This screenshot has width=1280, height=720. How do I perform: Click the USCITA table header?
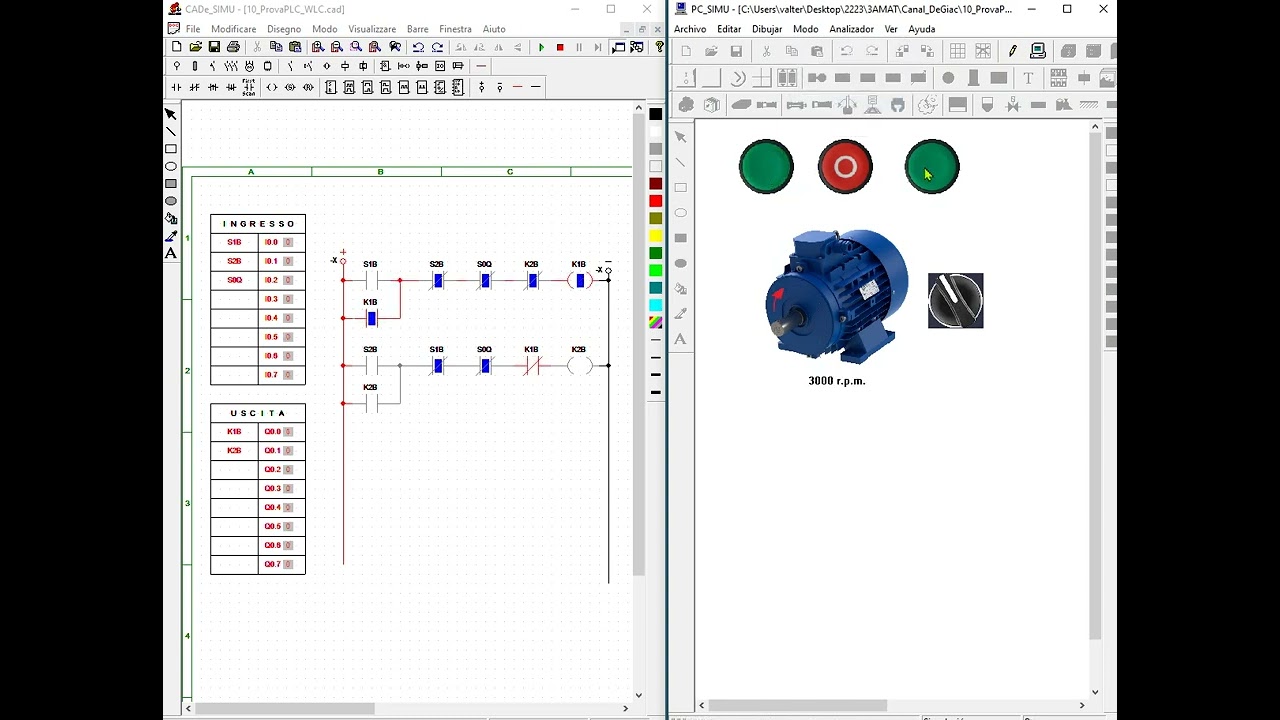click(x=258, y=413)
